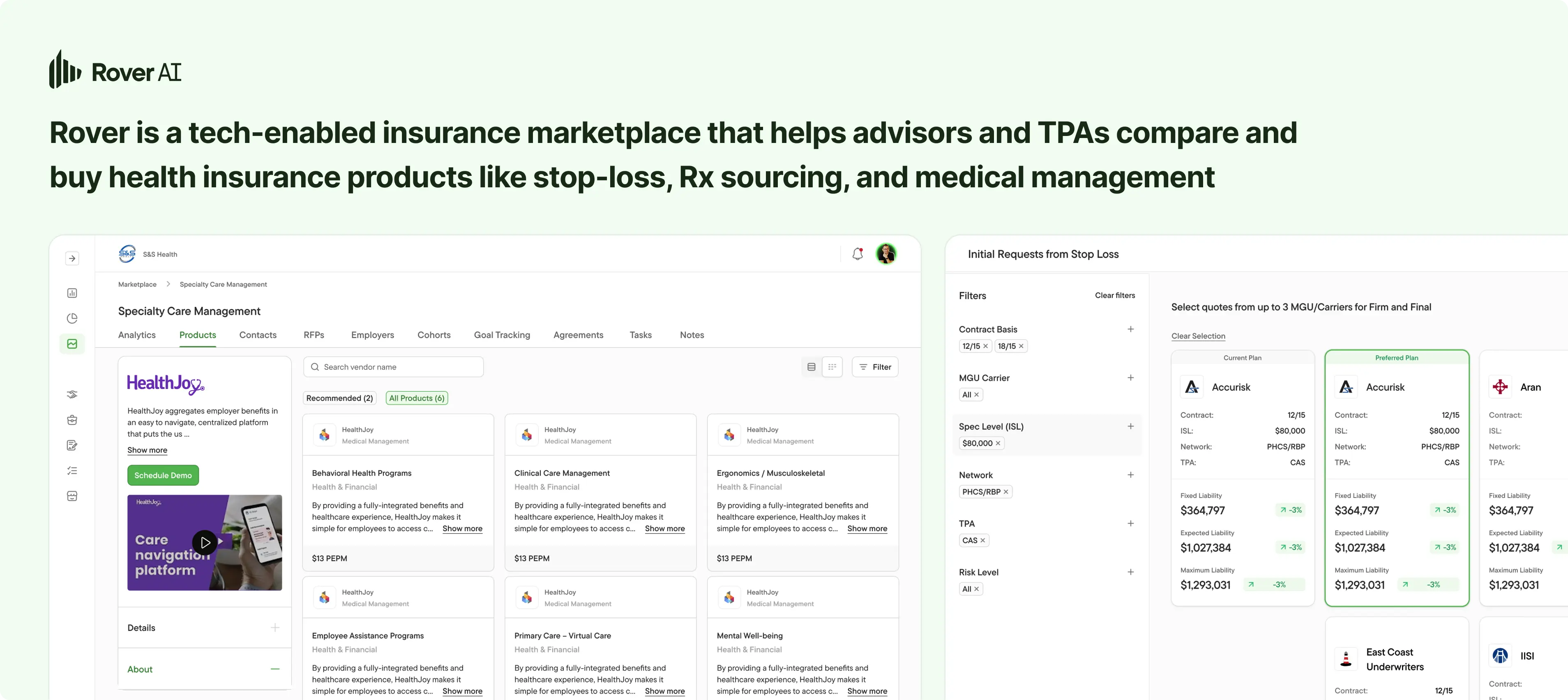The width and height of the screenshot is (1568, 700).
Task: Toggle the Recommended (2) filter
Action: pyautogui.click(x=339, y=398)
